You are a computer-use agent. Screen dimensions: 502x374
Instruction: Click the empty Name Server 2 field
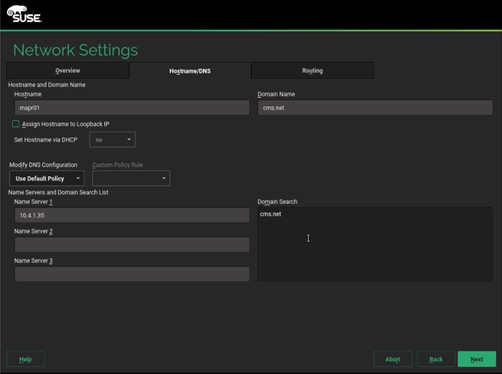tap(132, 245)
